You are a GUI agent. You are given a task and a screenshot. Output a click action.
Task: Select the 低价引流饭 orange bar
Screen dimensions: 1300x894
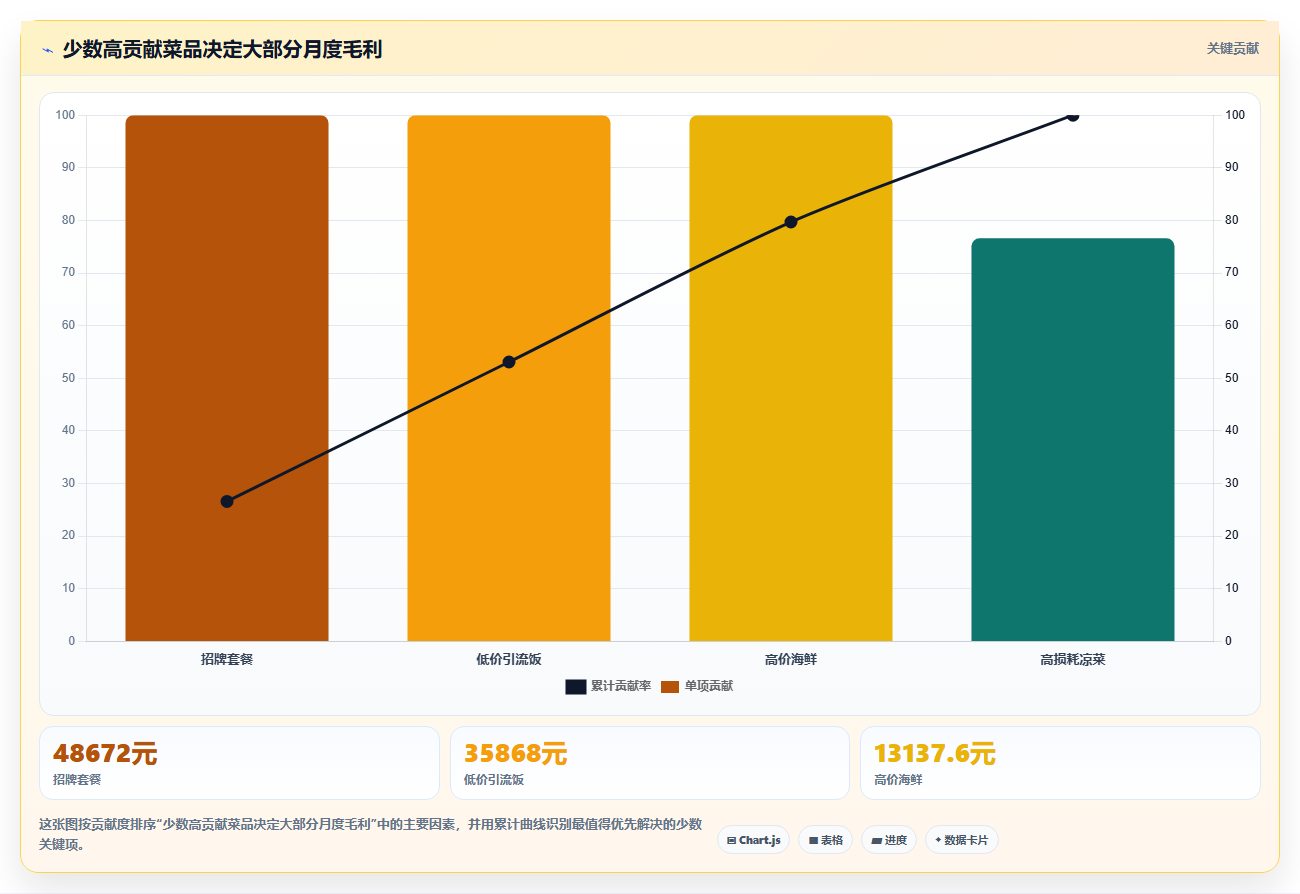[x=509, y=378]
